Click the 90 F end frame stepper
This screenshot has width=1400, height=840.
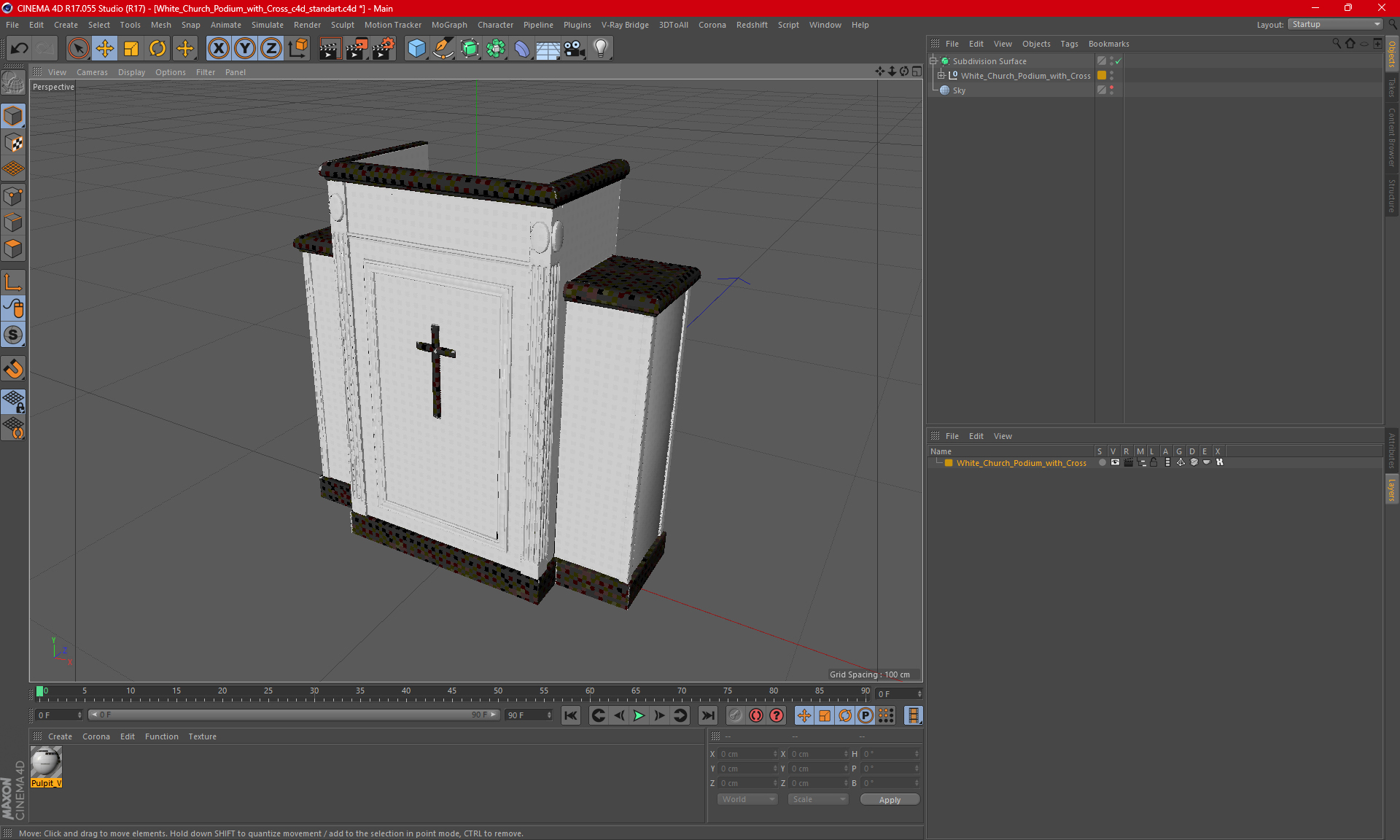[x=549, y=715]
